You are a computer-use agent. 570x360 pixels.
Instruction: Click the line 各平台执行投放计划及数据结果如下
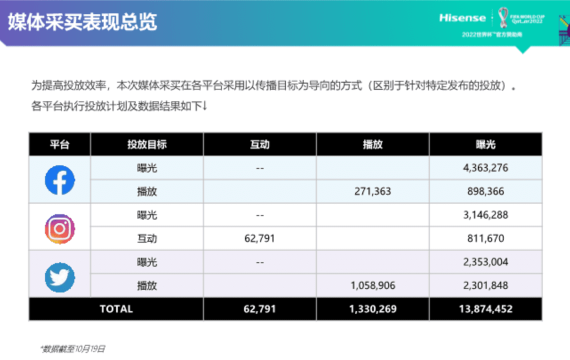[x=119, y=106]
